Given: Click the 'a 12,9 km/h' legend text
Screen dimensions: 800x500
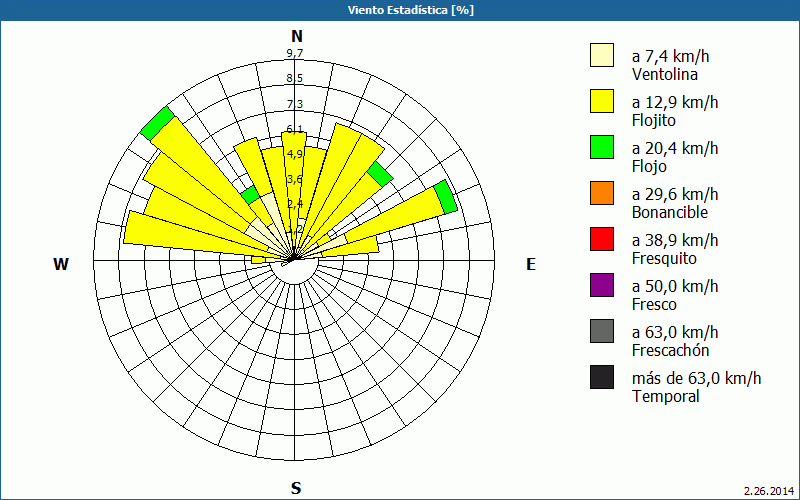Looking at the screenshot, I should click(675, 102).
